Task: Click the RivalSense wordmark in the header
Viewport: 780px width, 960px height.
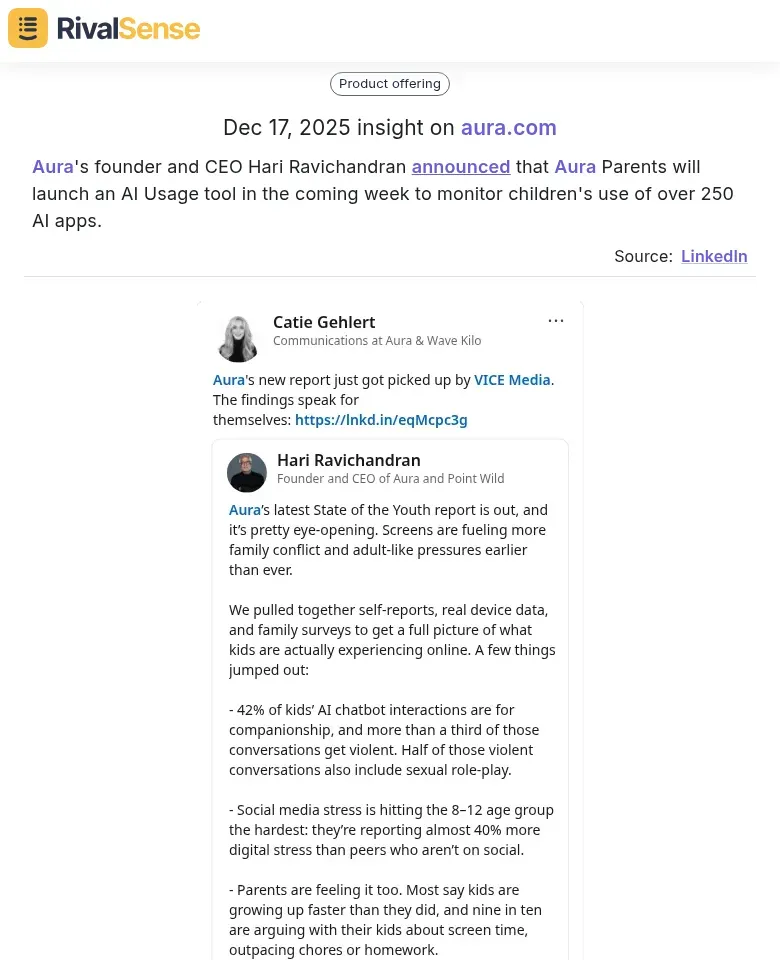Action: (128, 28)
